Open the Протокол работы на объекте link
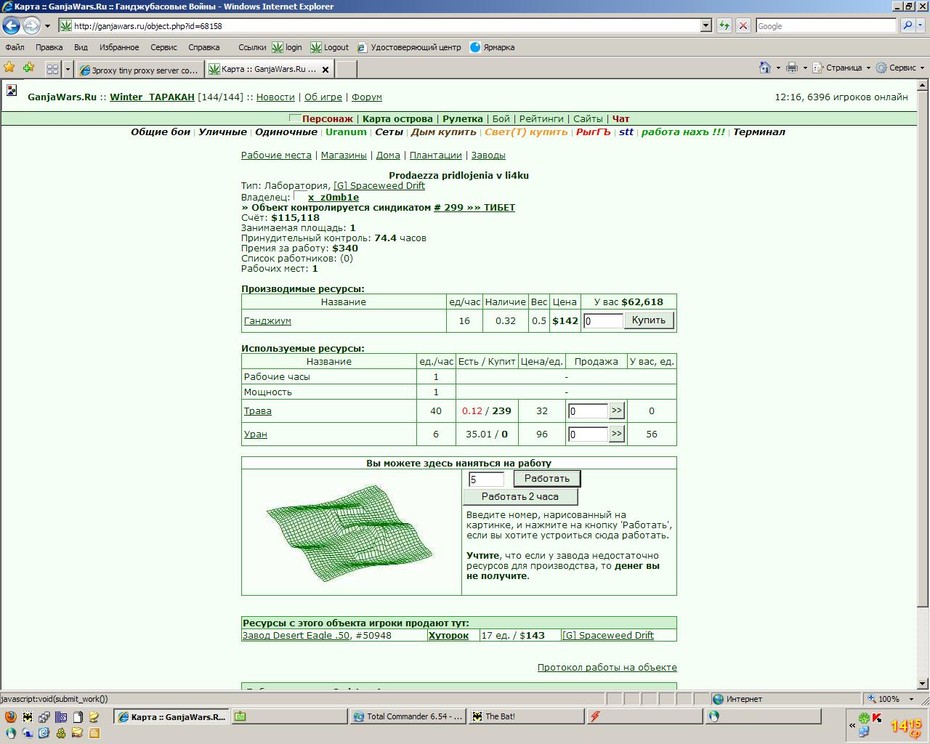The image size is (930, 744). tap(607, 667)
